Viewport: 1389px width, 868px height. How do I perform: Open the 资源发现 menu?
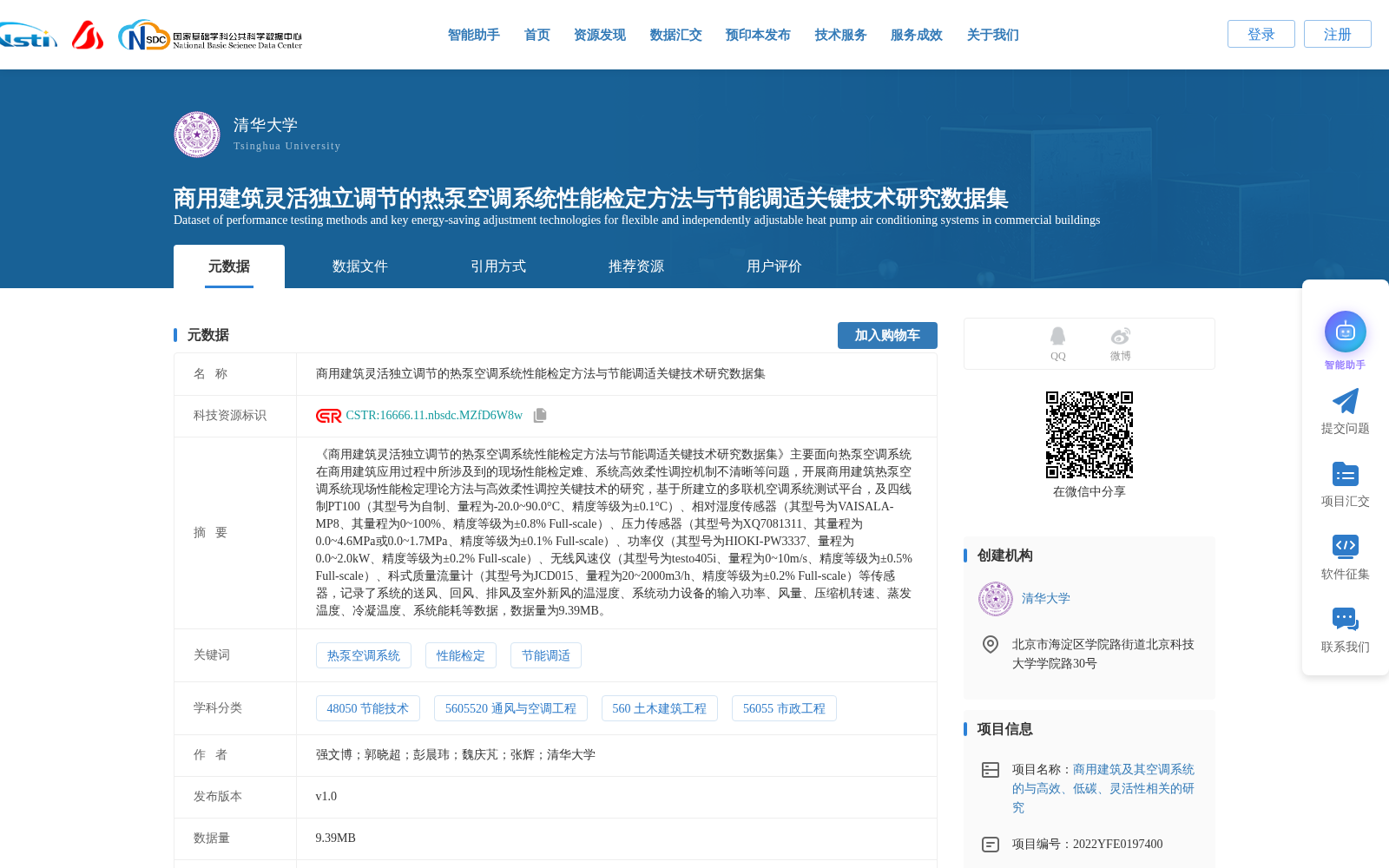600,35
